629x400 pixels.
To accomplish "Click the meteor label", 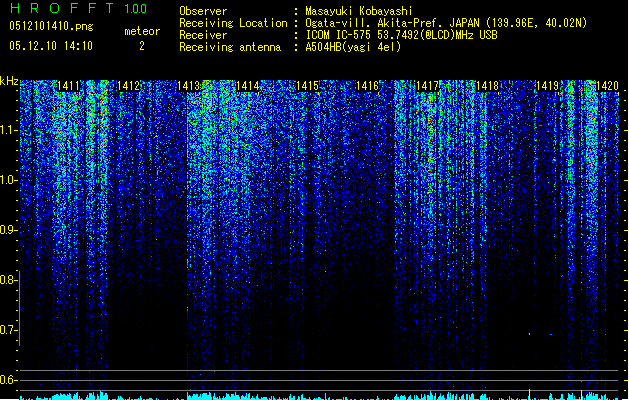I will pyautogui.click(x=142, y=31).
